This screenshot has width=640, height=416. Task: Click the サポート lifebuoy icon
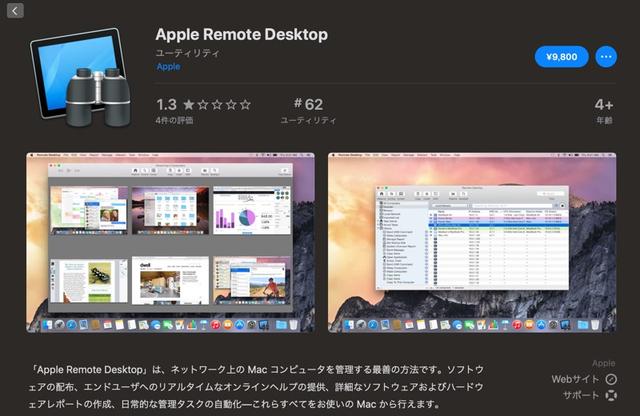(x=611, y=395)
